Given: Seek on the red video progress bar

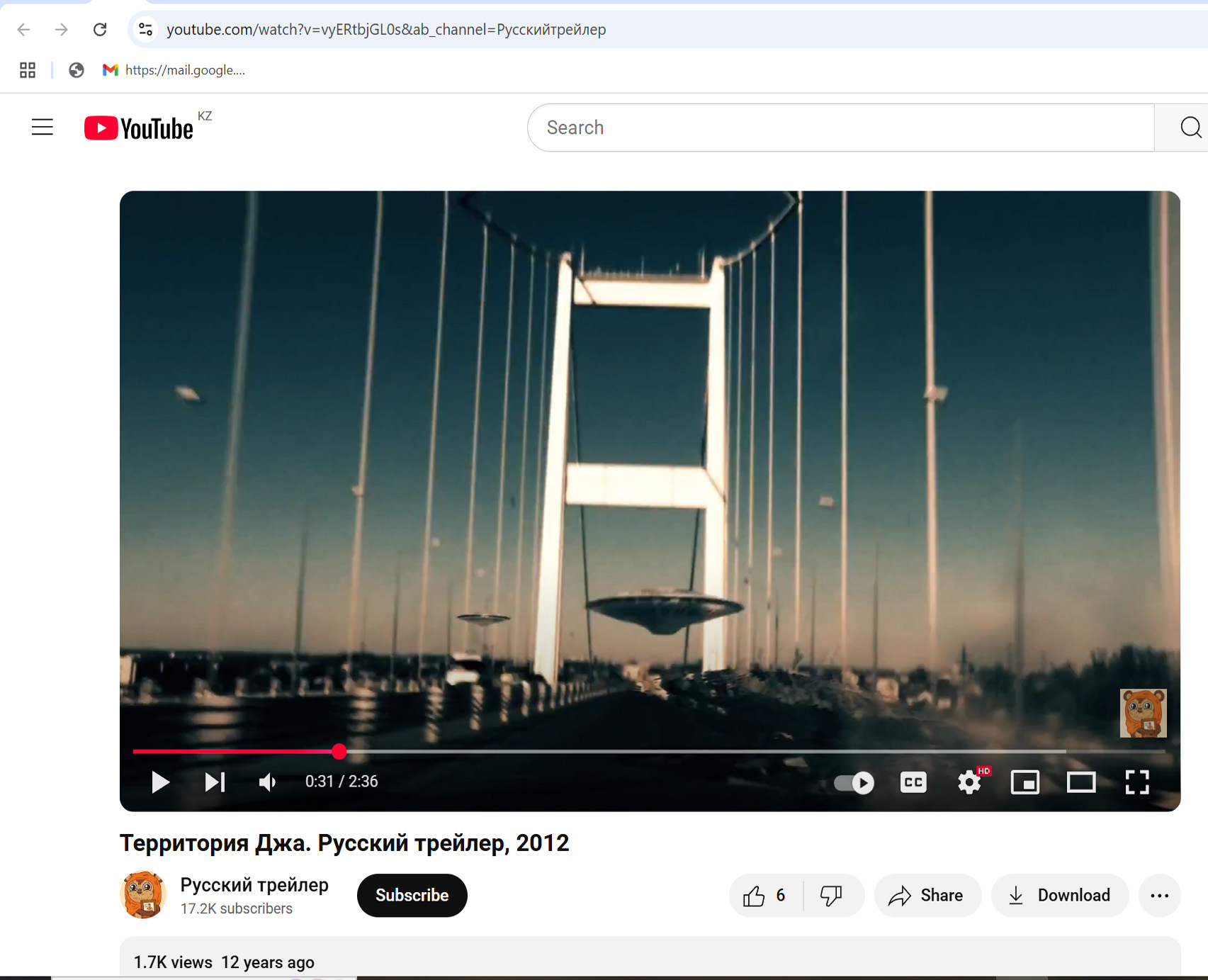Looking at the screenshot, I should point(649,751).
